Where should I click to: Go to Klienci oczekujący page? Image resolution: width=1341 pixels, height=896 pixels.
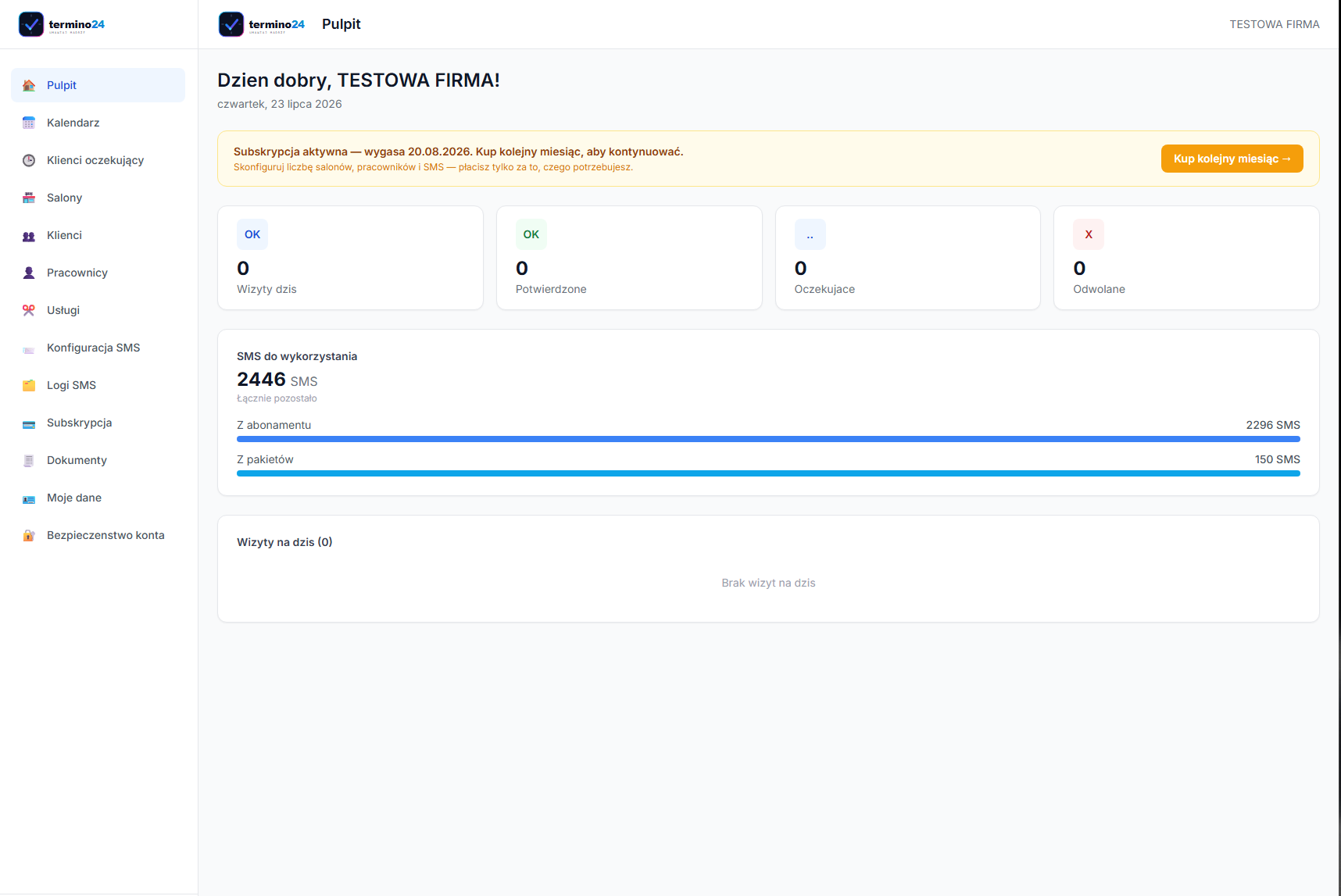coord(98,160)
